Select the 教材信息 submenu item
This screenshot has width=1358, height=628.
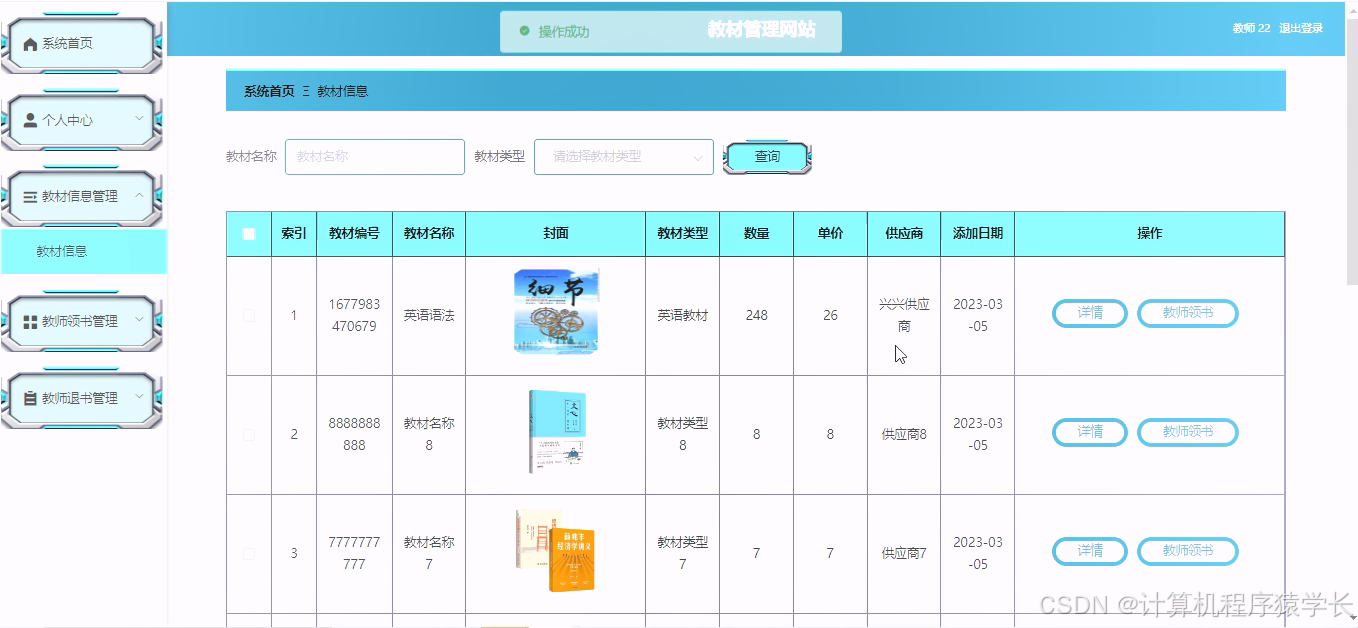83,252
